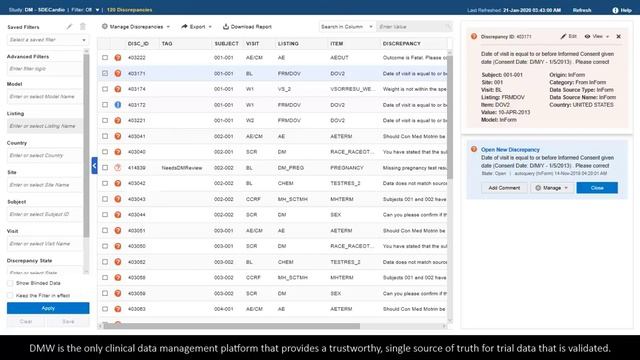Click the status icon for discrepancy 403041
Viewport: 640px width, 360px height.
tap(118, 136)
